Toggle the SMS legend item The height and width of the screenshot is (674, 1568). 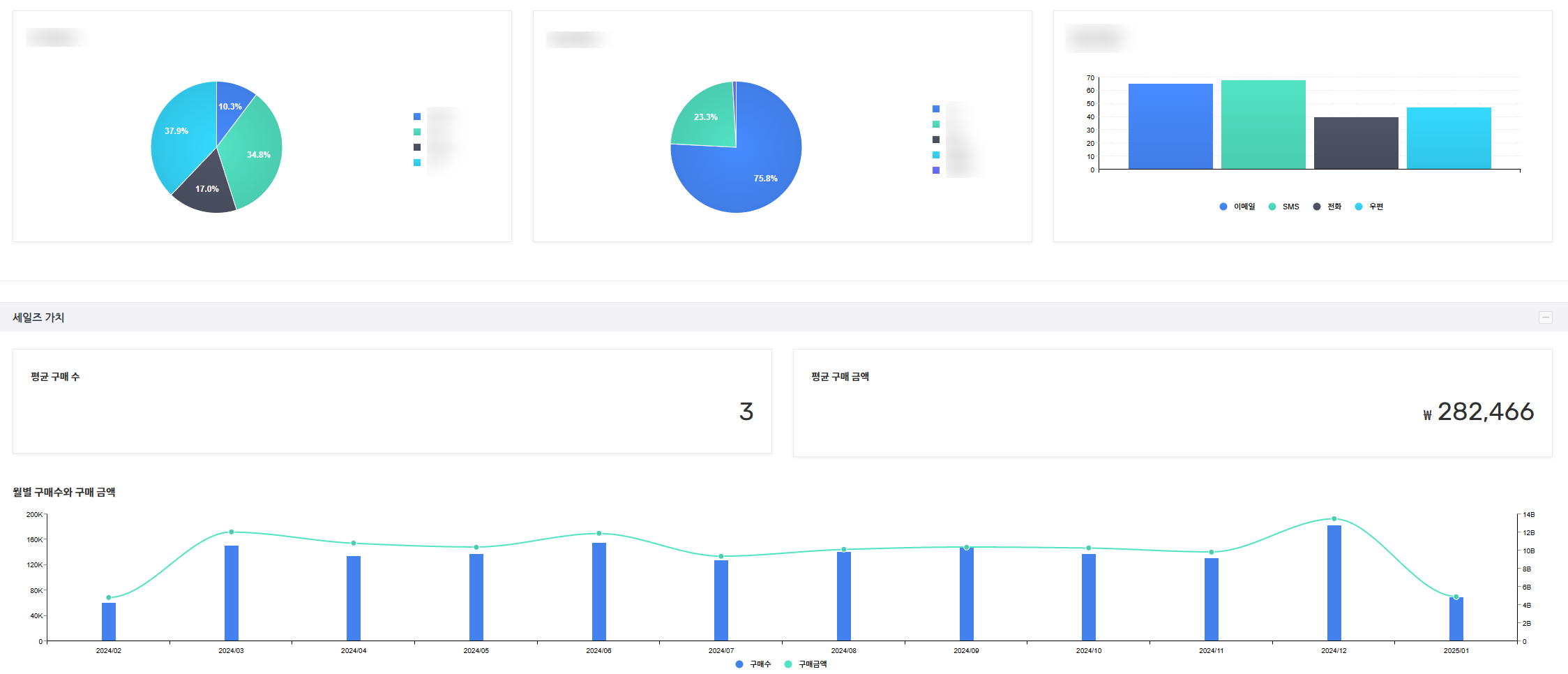pyautogui.click(x=1283, y=207)
